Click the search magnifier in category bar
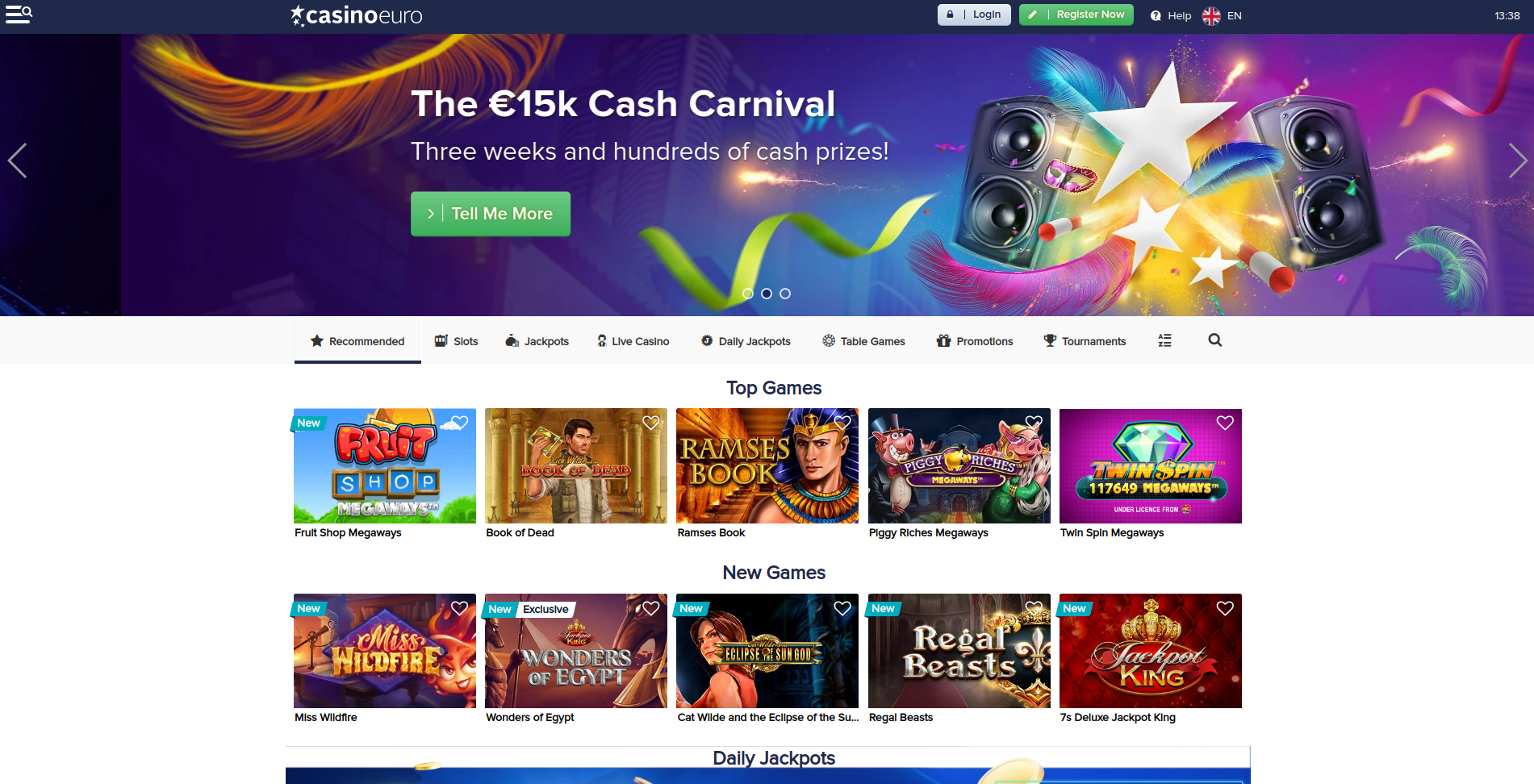Viewport: 1534px width, 784px height. [1214, 340]
